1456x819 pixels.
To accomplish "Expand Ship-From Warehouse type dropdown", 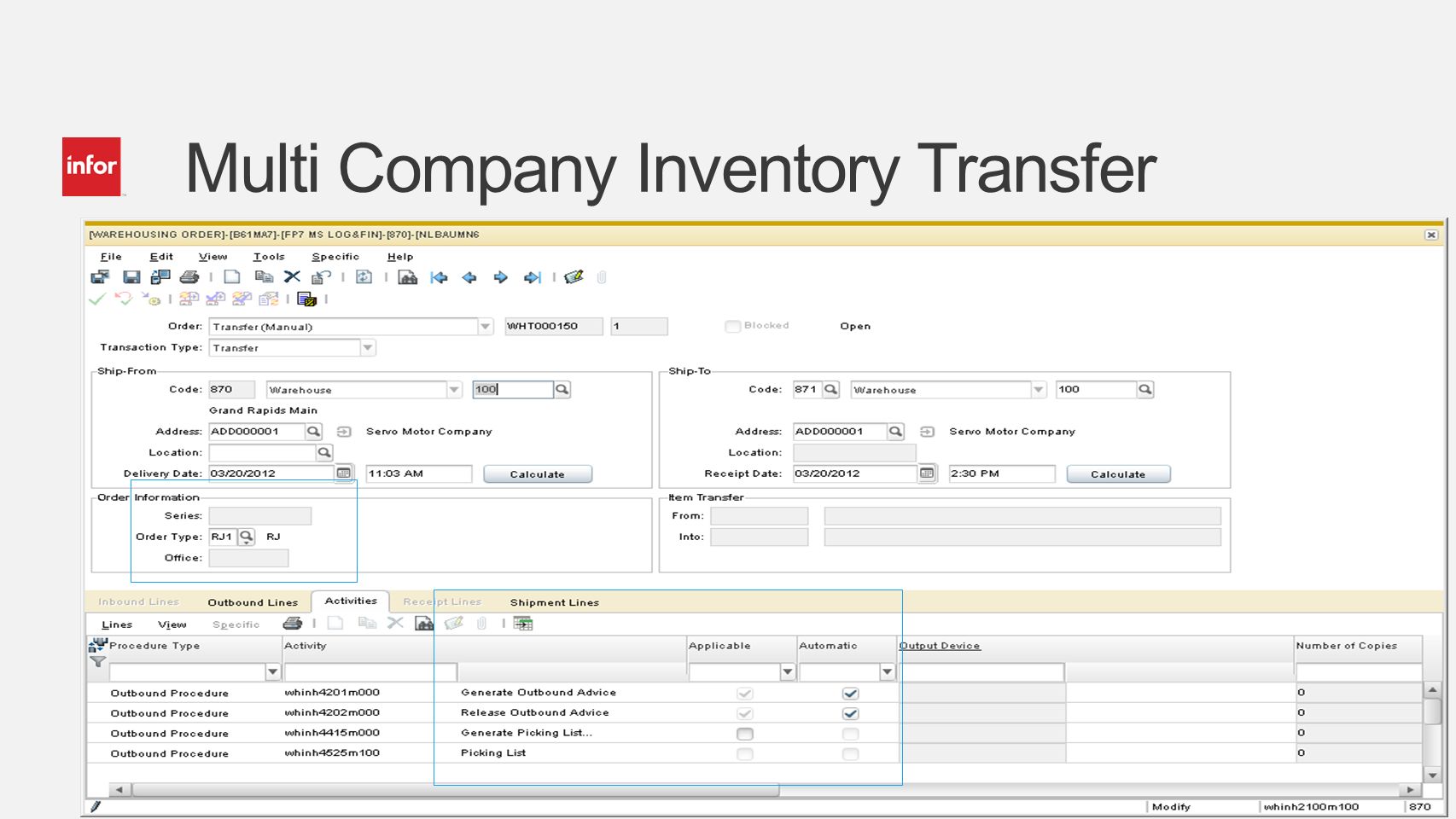I will point(454,390).
